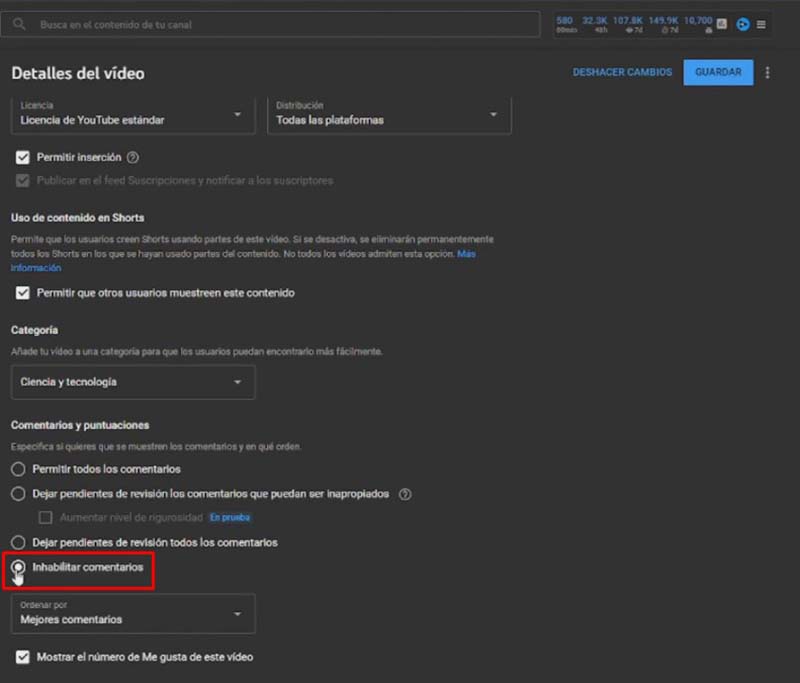Click the Categoría section heading

[34, 330]
